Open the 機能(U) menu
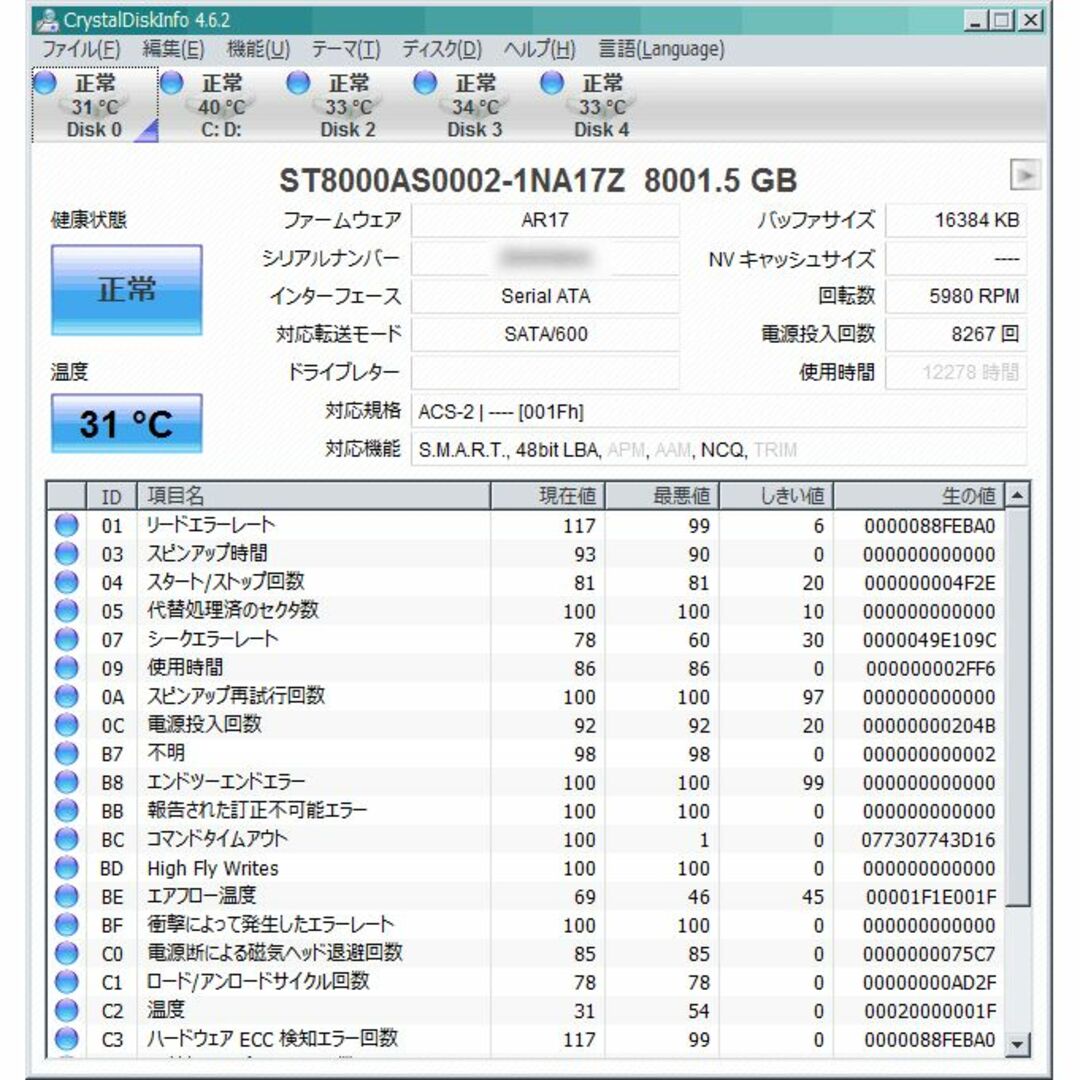1080x1080 pixels. coord(258,50)
